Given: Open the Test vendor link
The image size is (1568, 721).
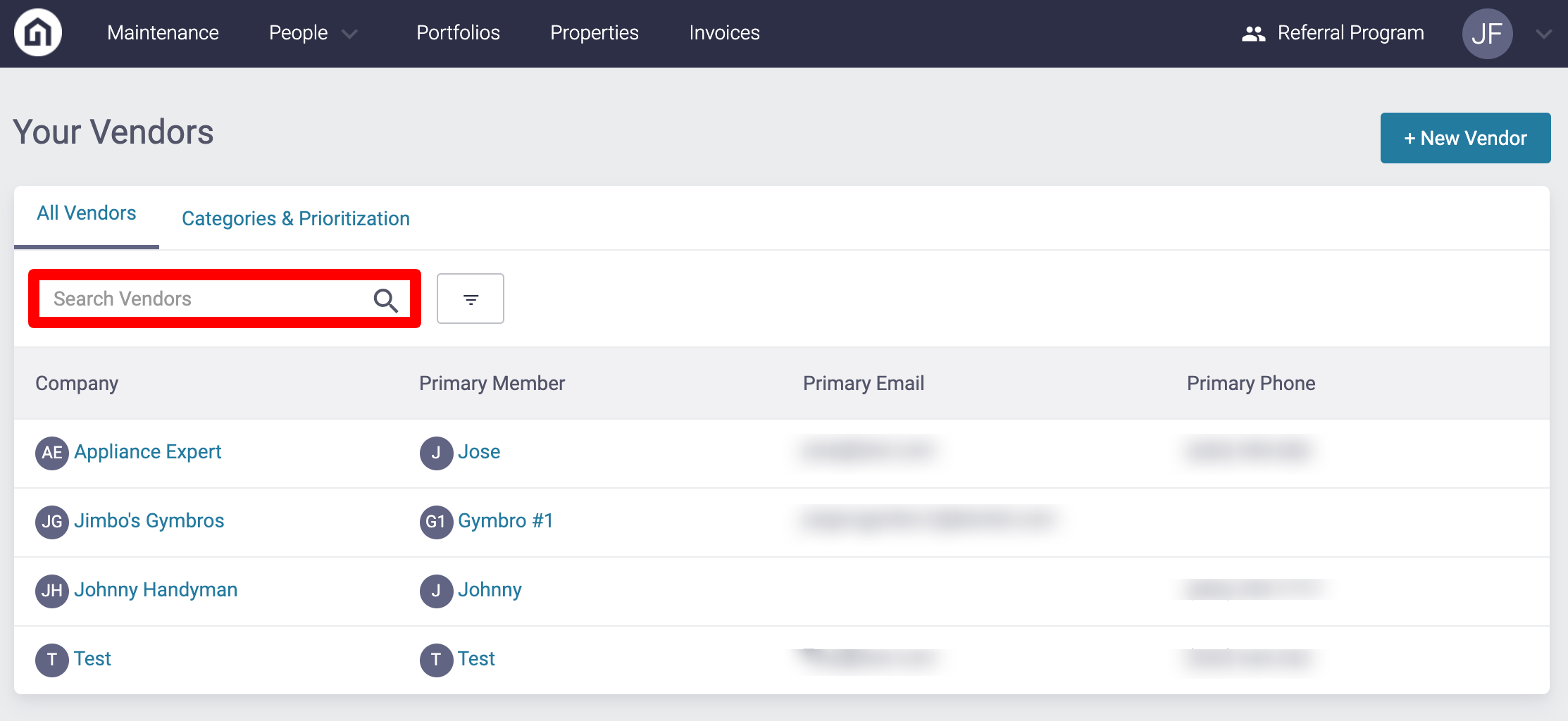Looking at the screenshot, I should (92, 658).
